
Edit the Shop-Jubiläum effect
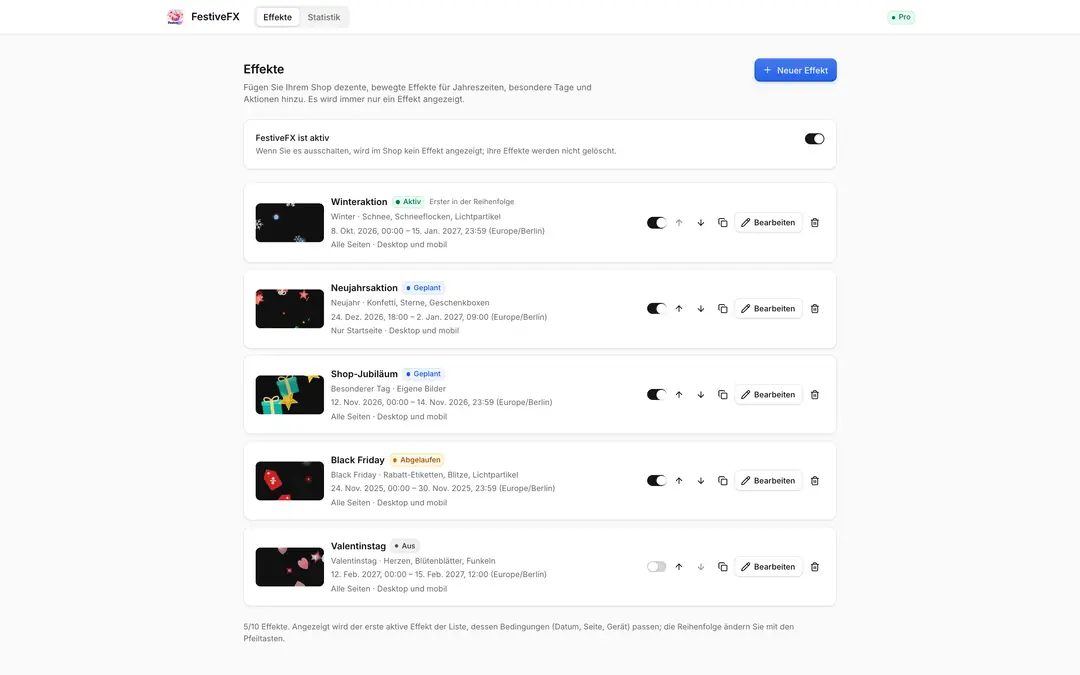pyautogui.click(x=768, y=395)
